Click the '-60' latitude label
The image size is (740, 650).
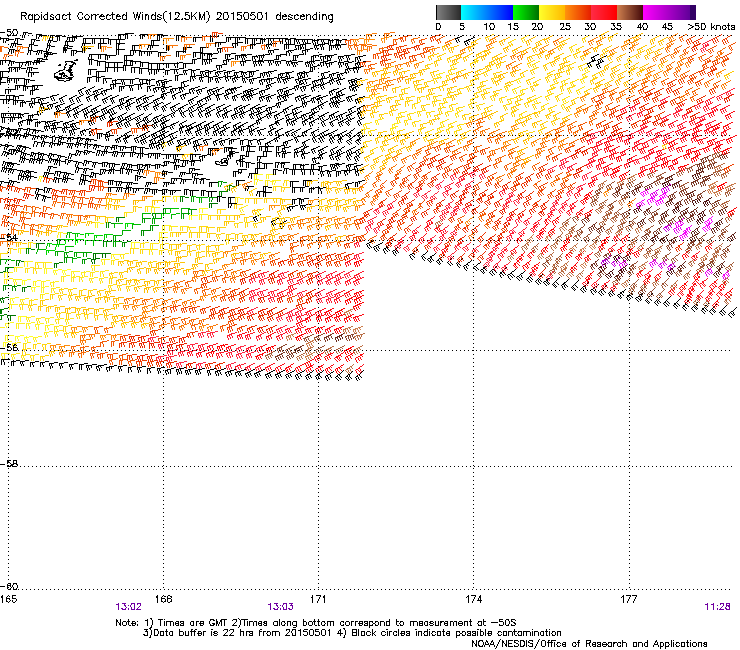click(x=9, y=586)
